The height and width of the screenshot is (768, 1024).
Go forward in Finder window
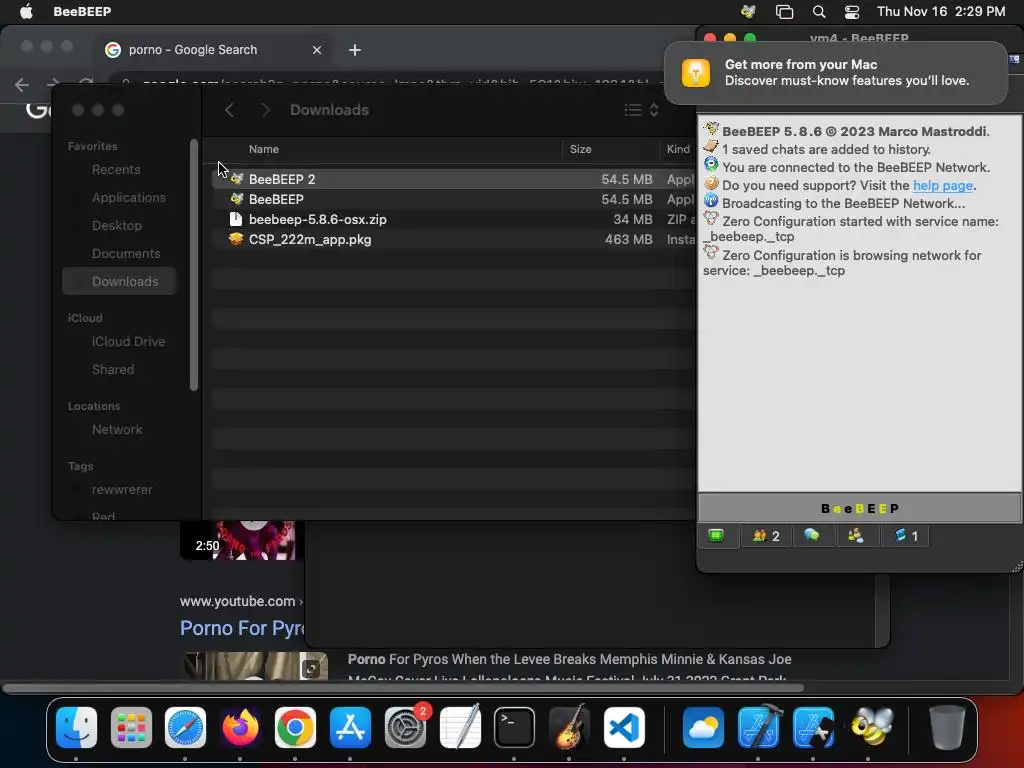tap(265, 110)
